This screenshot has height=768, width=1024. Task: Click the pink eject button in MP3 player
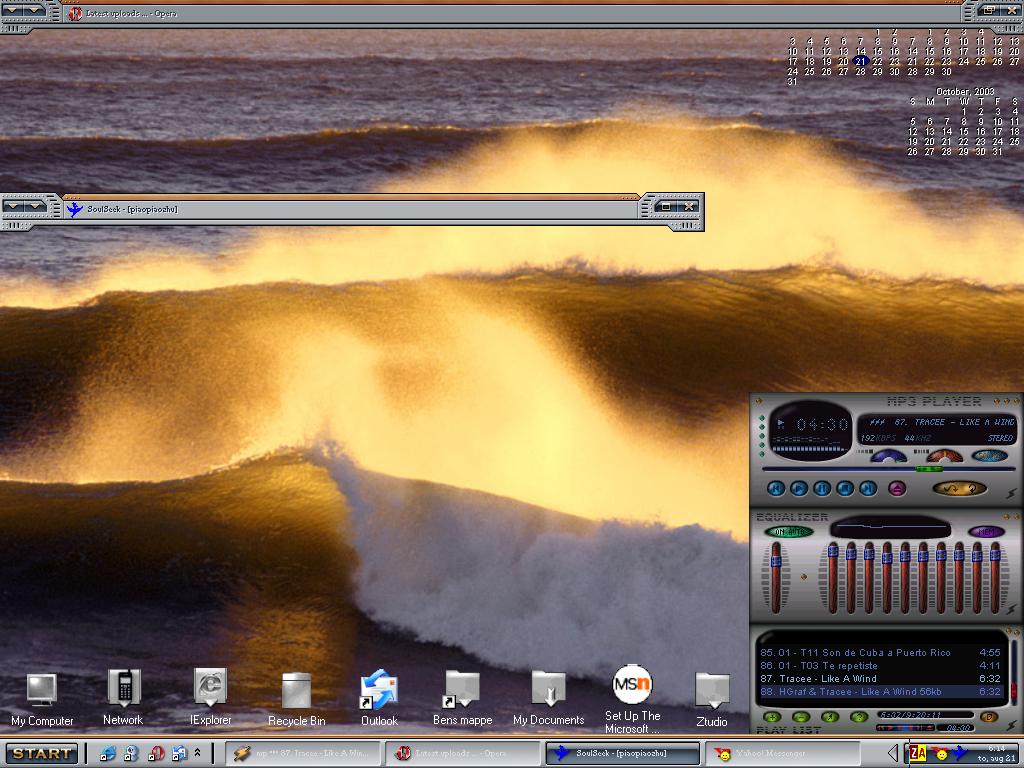point(897,488)
